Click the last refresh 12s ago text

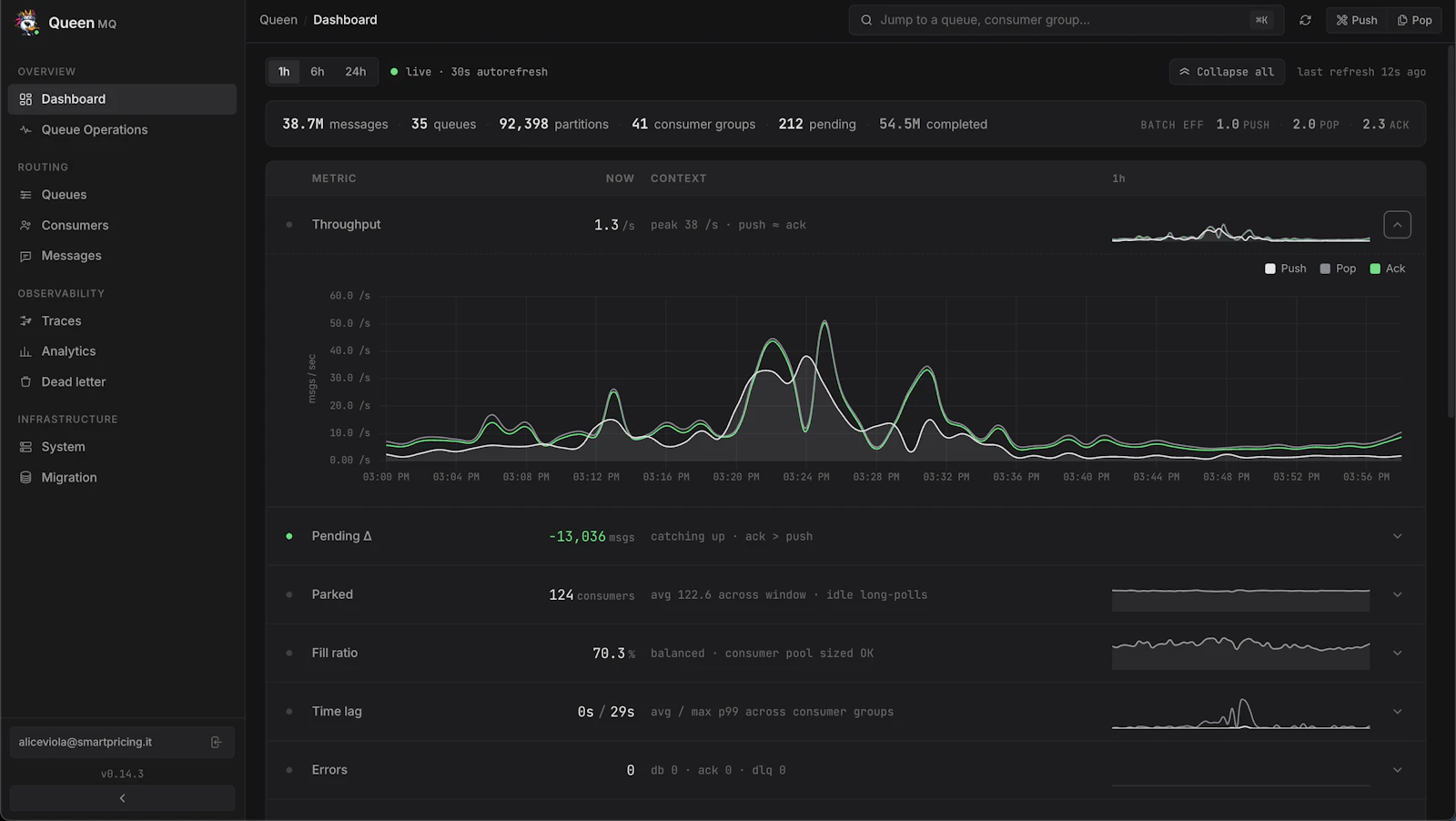1361,72
